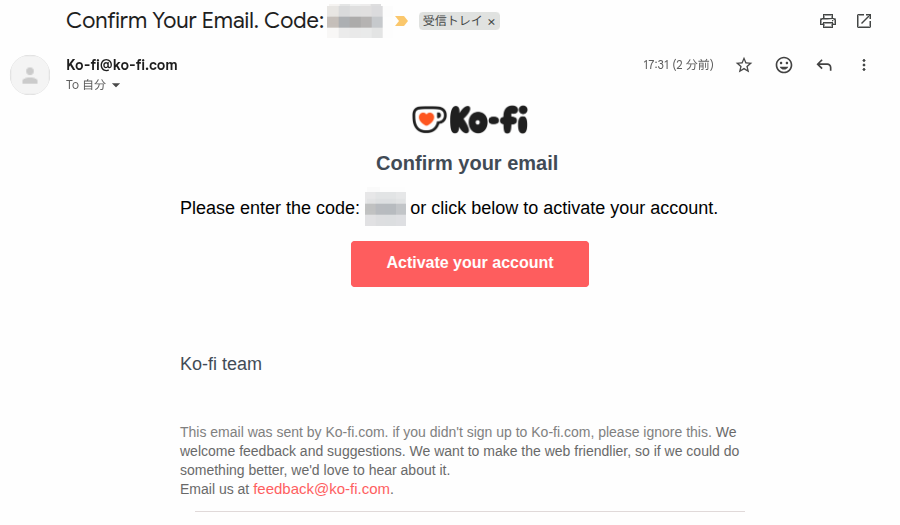Screen dimensions: 900x525
Task: Add an emoji reaction to the message
Action: [x=784, y=65]
